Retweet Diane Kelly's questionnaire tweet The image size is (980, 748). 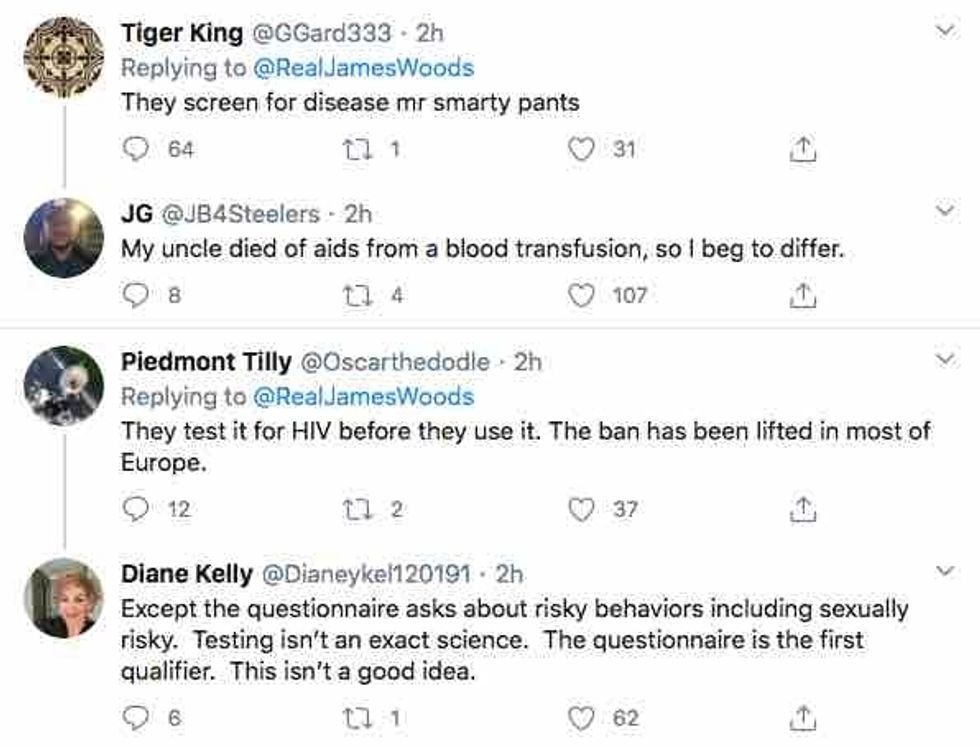pos(355,718)
